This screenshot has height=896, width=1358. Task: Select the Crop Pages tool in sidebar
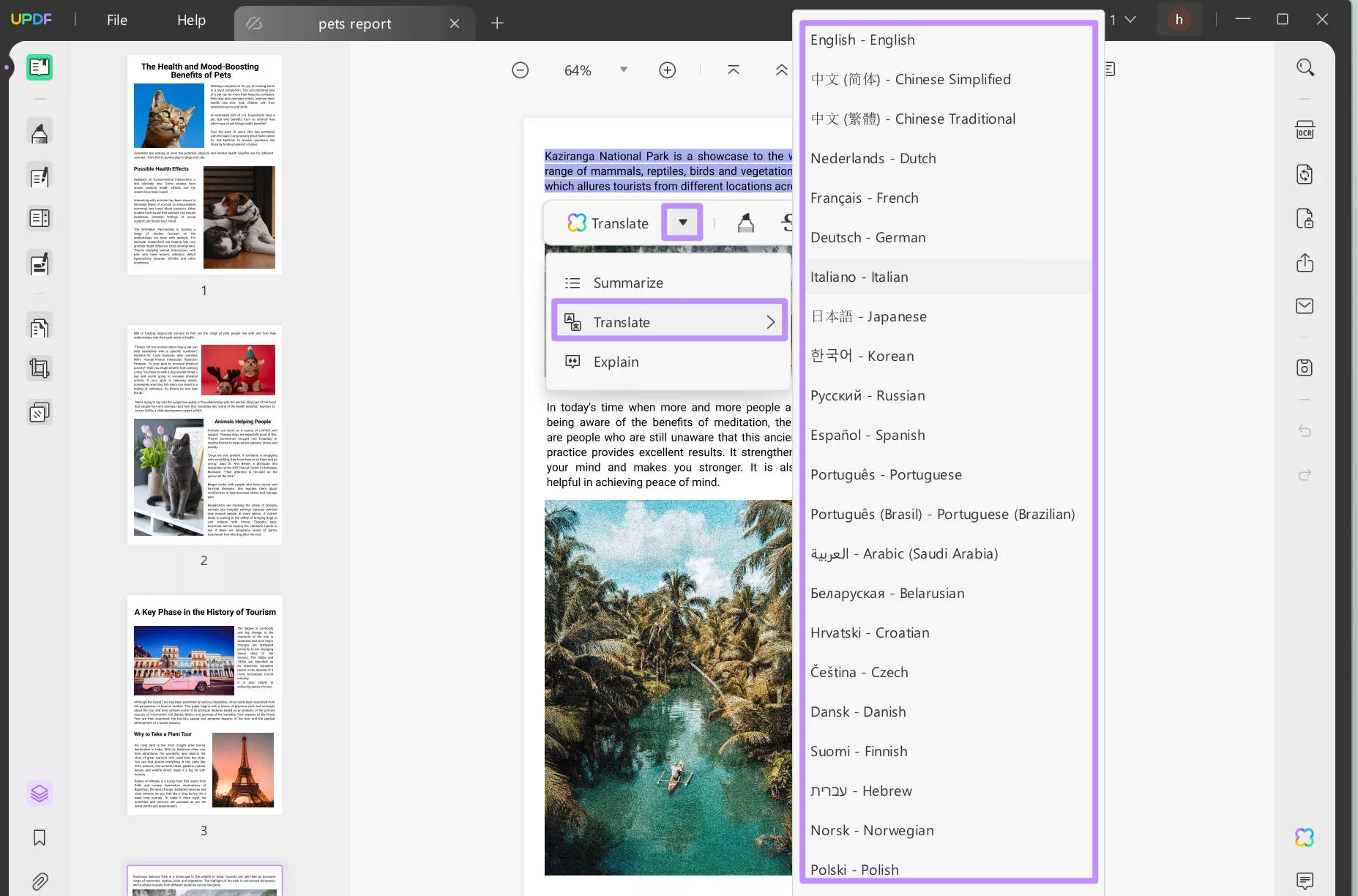40,368
